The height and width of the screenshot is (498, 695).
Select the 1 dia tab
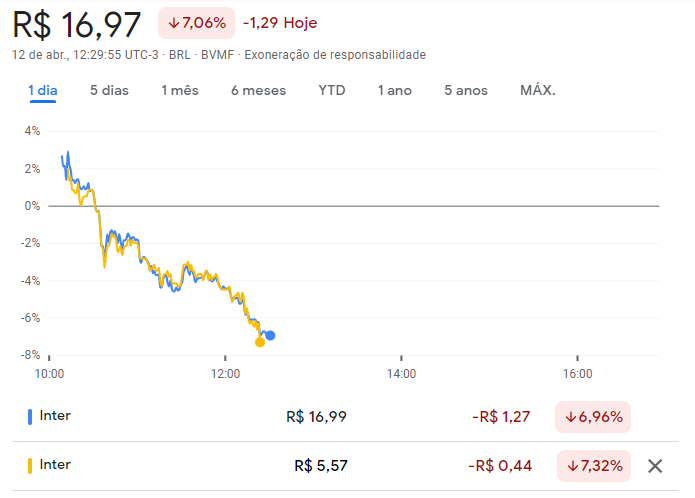43,90
